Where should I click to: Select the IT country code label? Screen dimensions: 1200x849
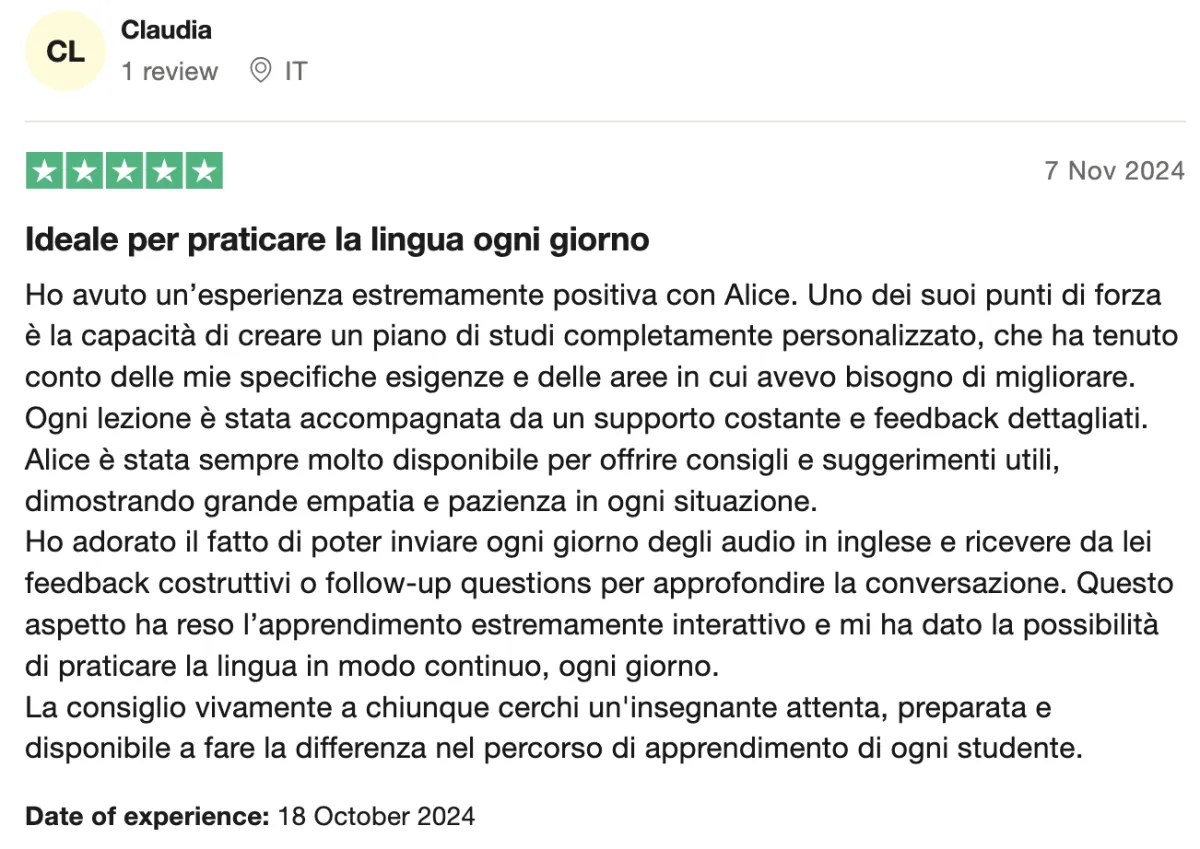point(295,72)
